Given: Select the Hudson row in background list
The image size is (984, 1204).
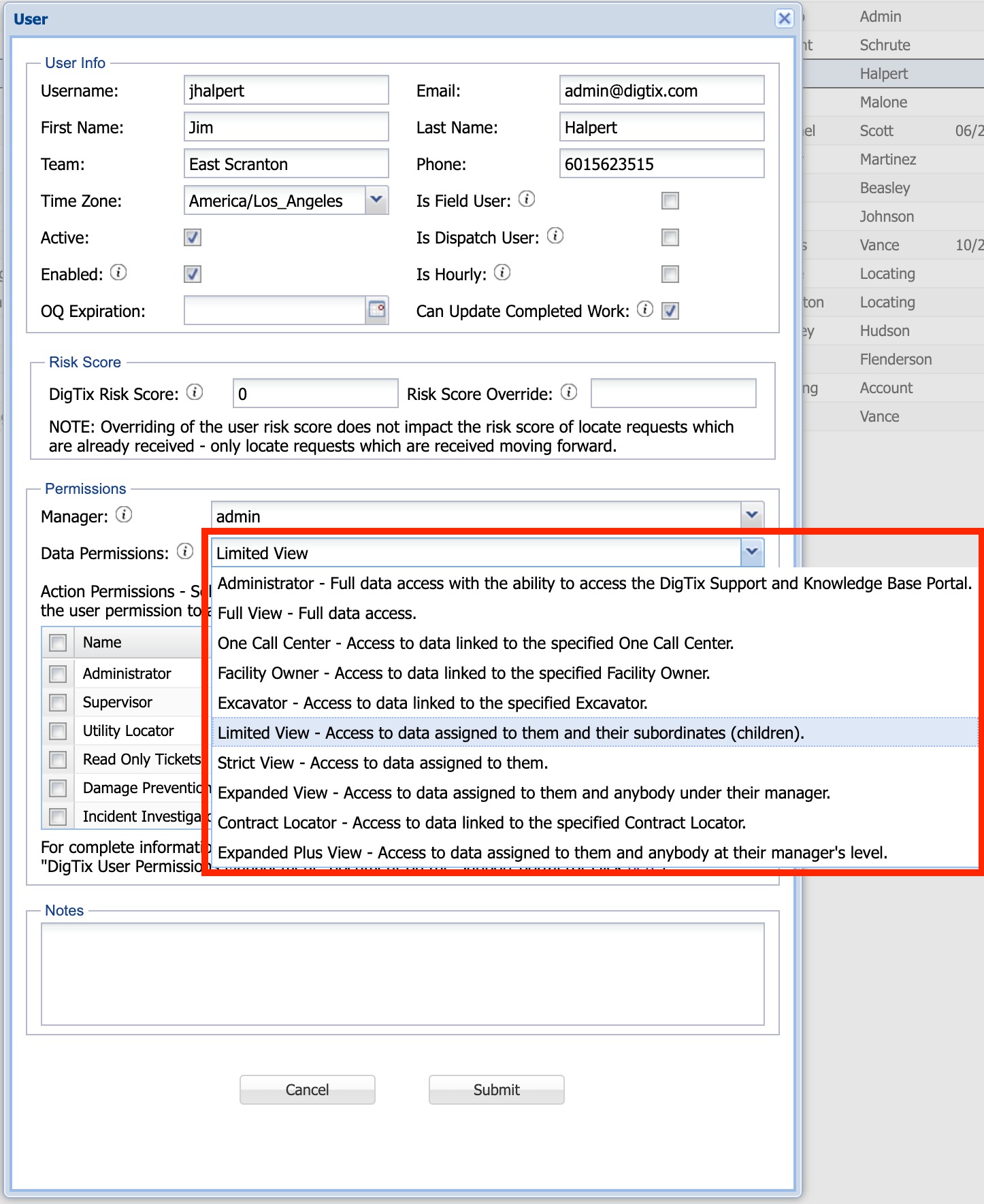Looking at the screenshot, I should click(x=893, y=331).
